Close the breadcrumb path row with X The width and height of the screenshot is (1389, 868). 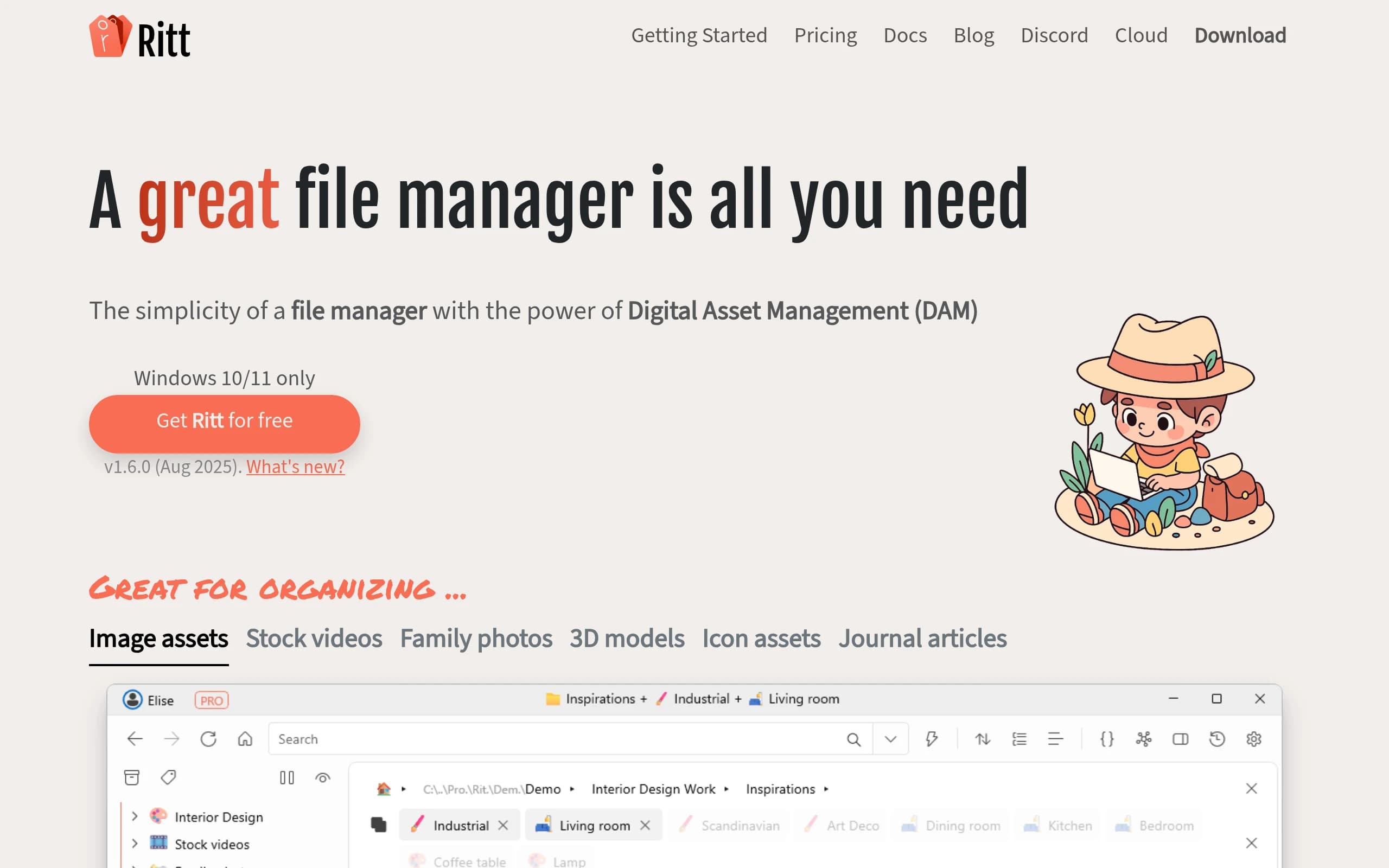pyautogui.click(x=1252, y=789)
